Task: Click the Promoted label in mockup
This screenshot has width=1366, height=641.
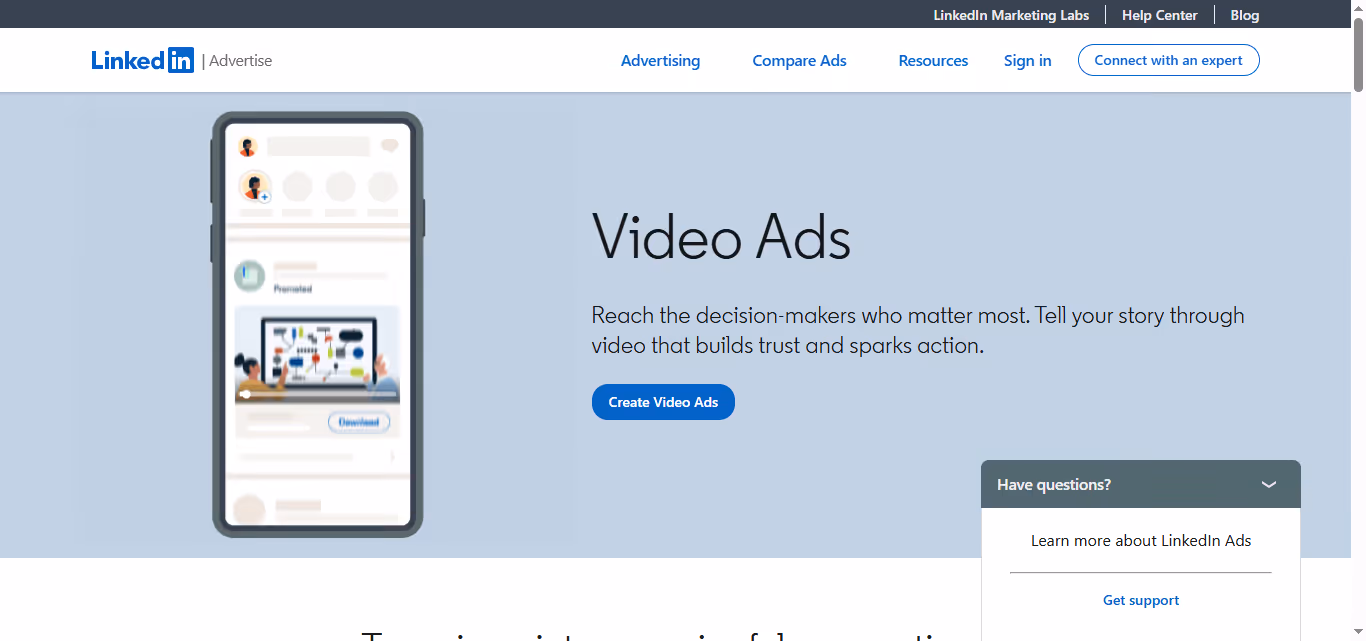Action: tap(293, 289)
